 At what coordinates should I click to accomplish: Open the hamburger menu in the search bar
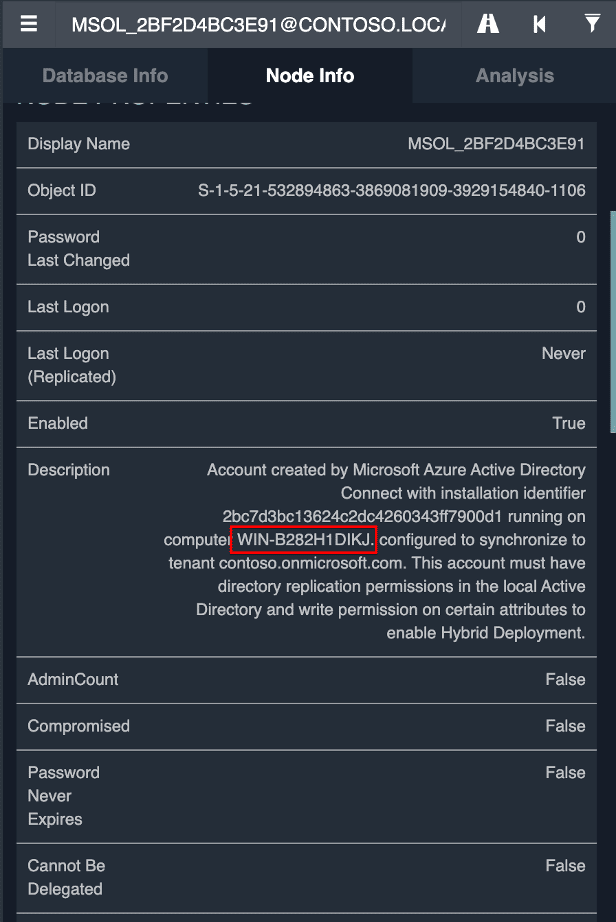pyautogui.click(x=29, y=24)
